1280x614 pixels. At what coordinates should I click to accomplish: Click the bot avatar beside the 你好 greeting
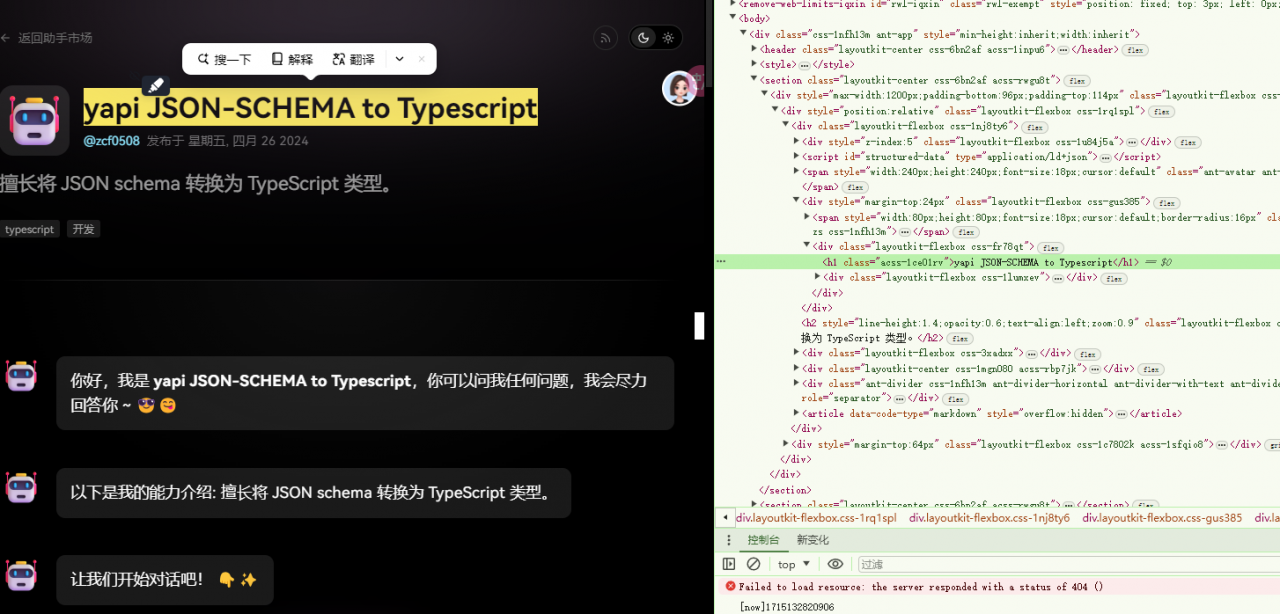click(21, 375)
